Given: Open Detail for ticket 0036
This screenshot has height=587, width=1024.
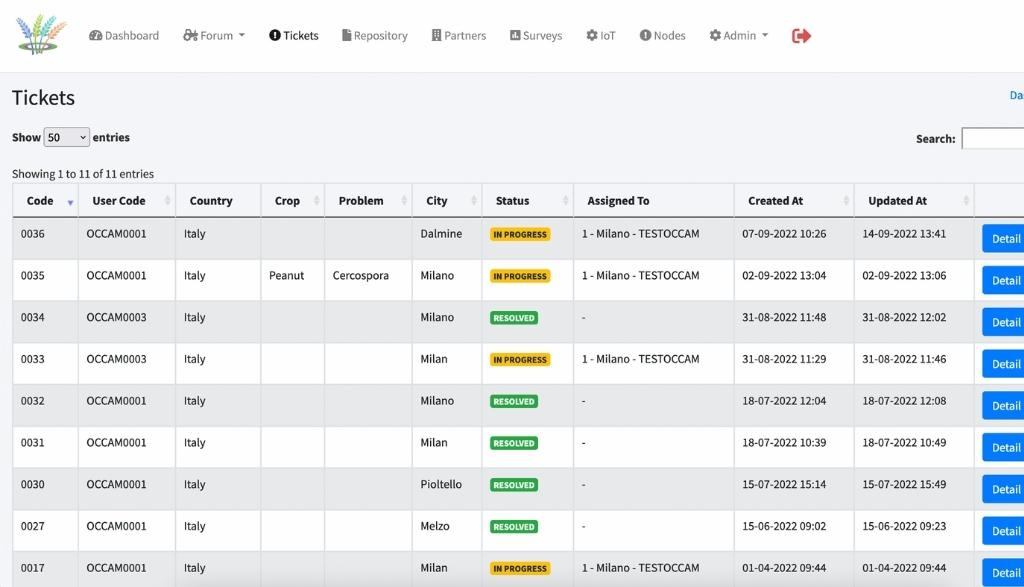Looking at the screenshot, I should pyautogui.click(x=1004, y=239).
